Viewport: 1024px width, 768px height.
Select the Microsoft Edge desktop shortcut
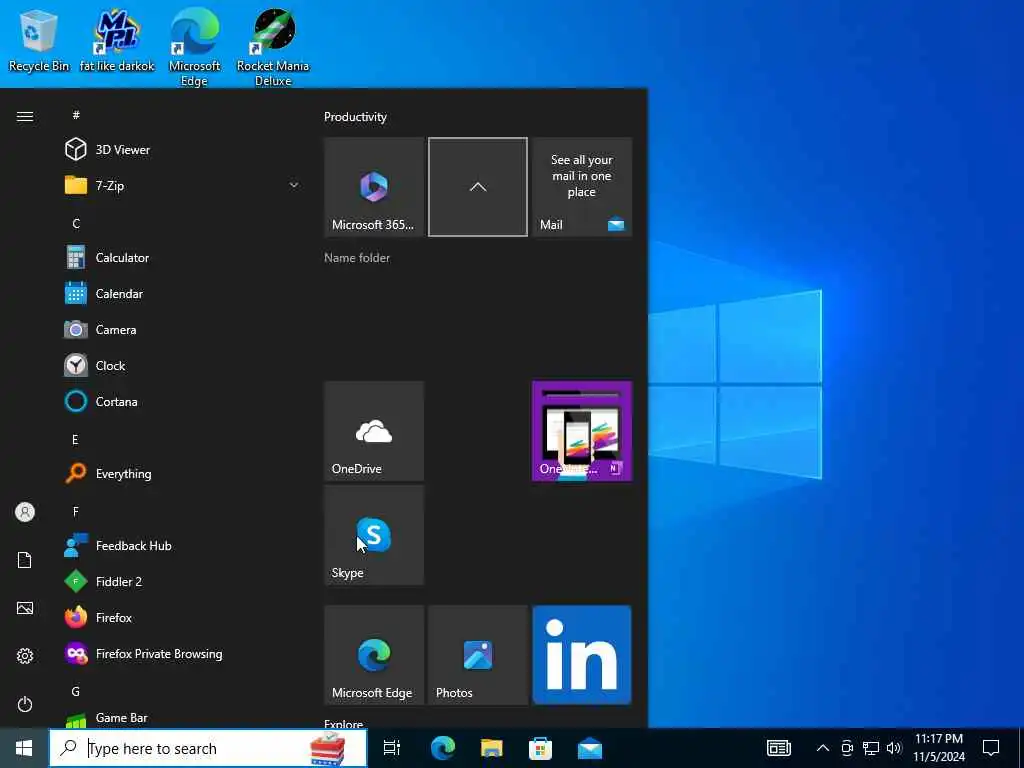click(x=195, y=47)
